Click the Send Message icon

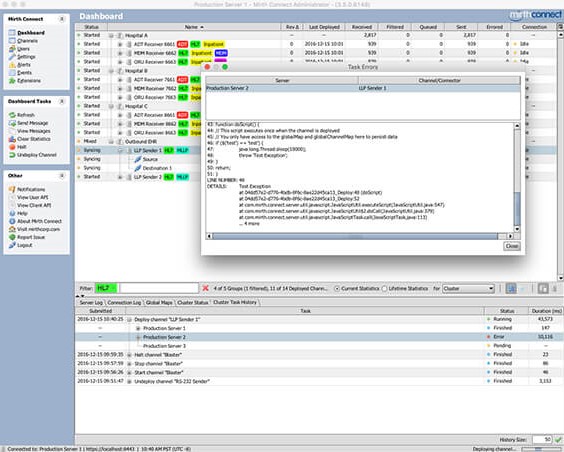12,123
